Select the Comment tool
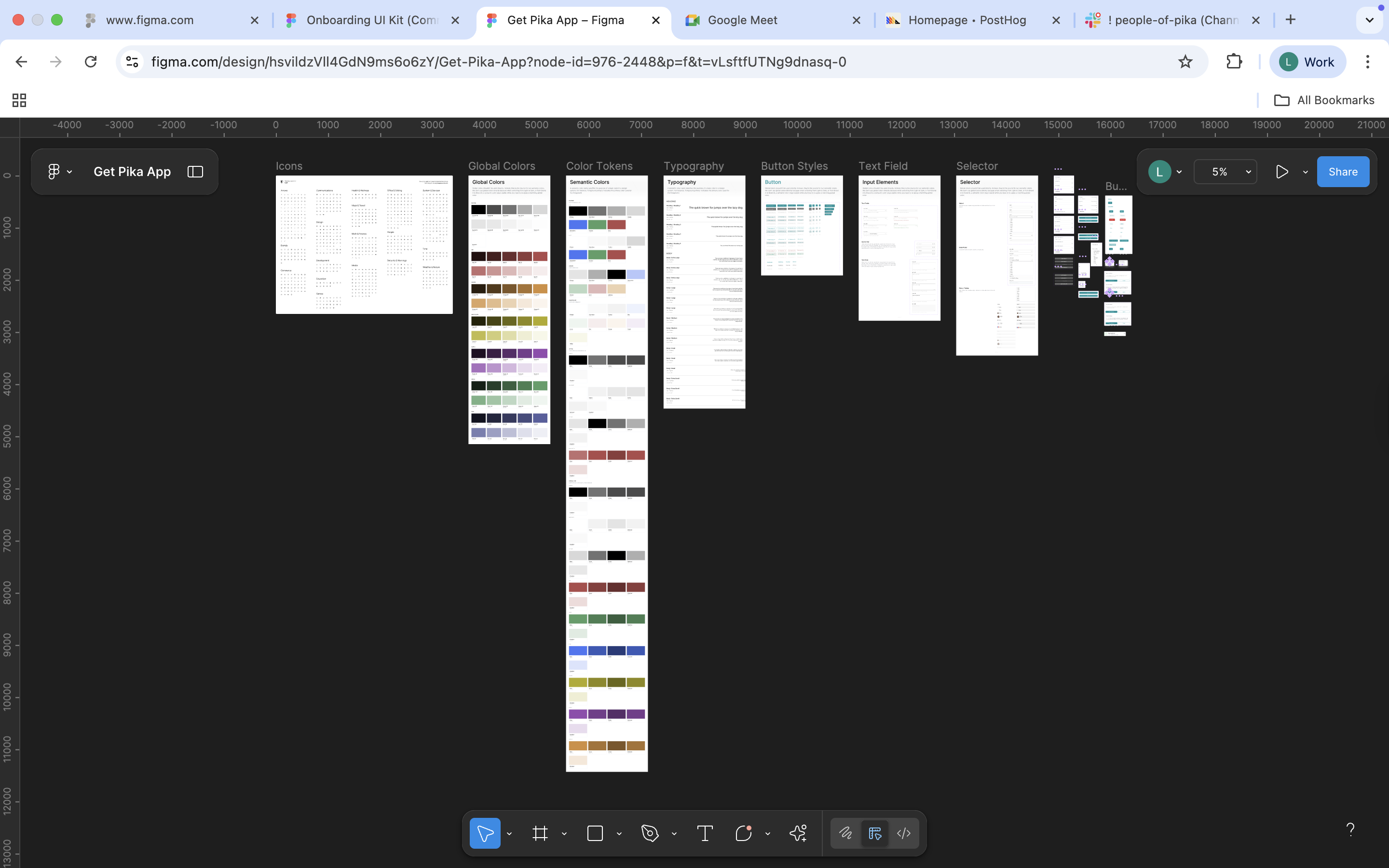The width and height of the screenshot is (1389, 868). click(x=743, y=833)
